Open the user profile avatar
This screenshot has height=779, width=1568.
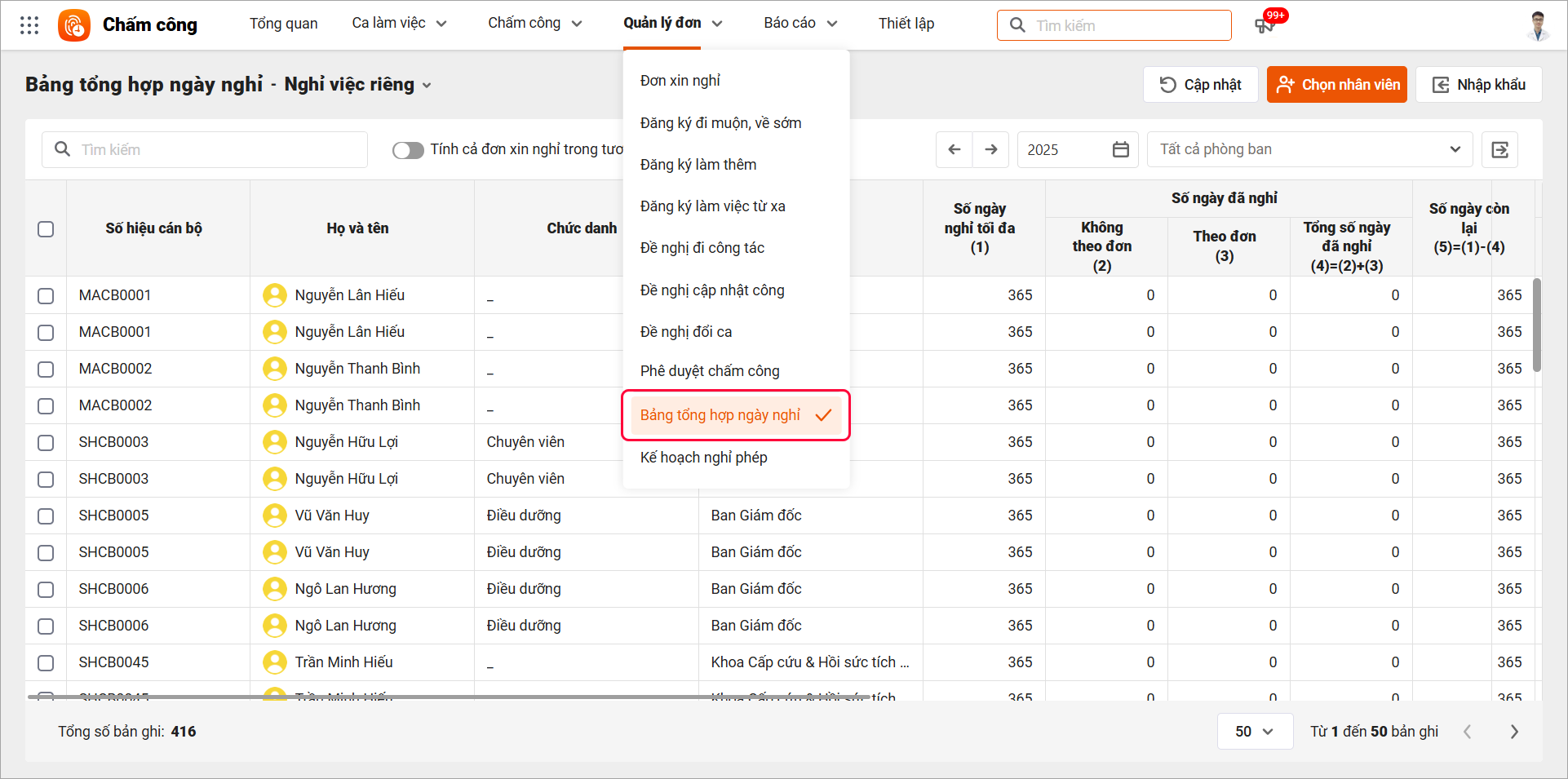pyautogui.click(x=1538, y=25)
